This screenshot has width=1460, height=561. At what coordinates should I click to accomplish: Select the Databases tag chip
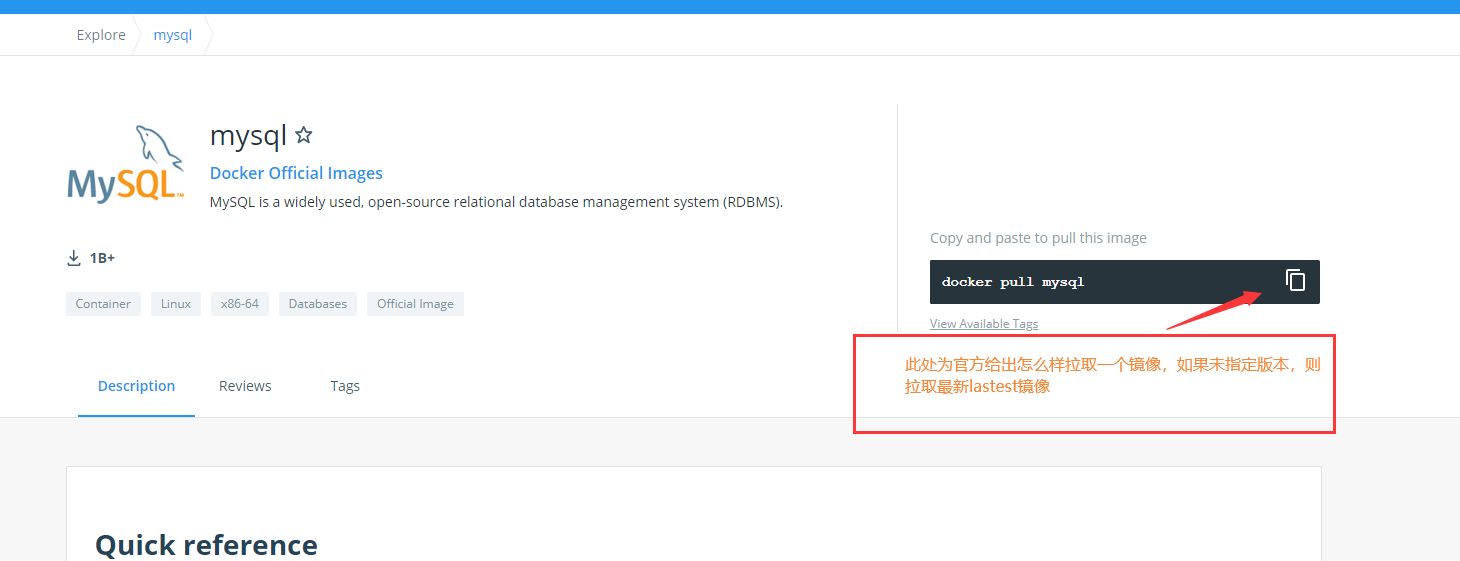click(x=318, y=304)
